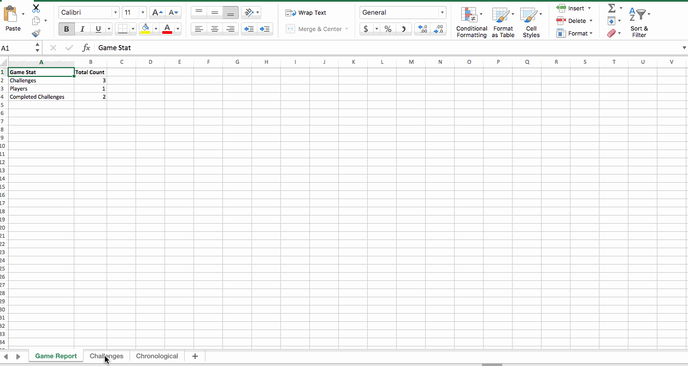Apply currency format with dollar icon

(366, 29)
